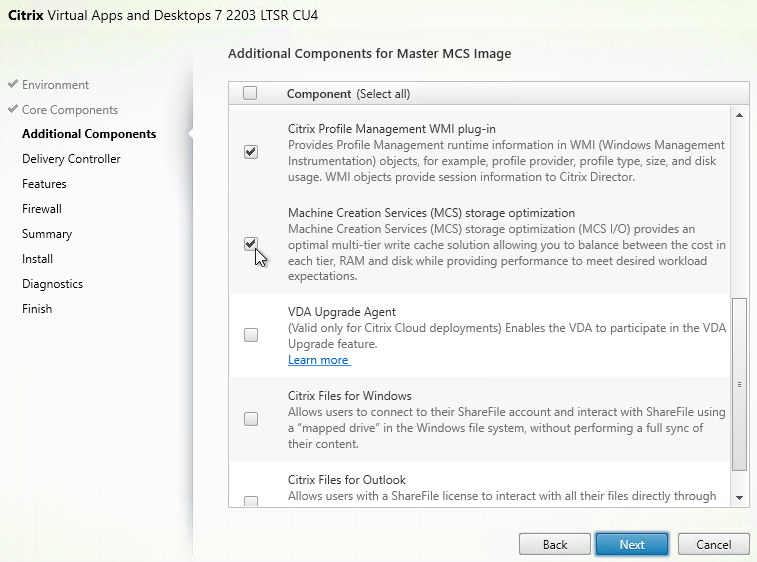757x562 pixels.
Task: Go to the Environment step
Action: pos(55,85)
